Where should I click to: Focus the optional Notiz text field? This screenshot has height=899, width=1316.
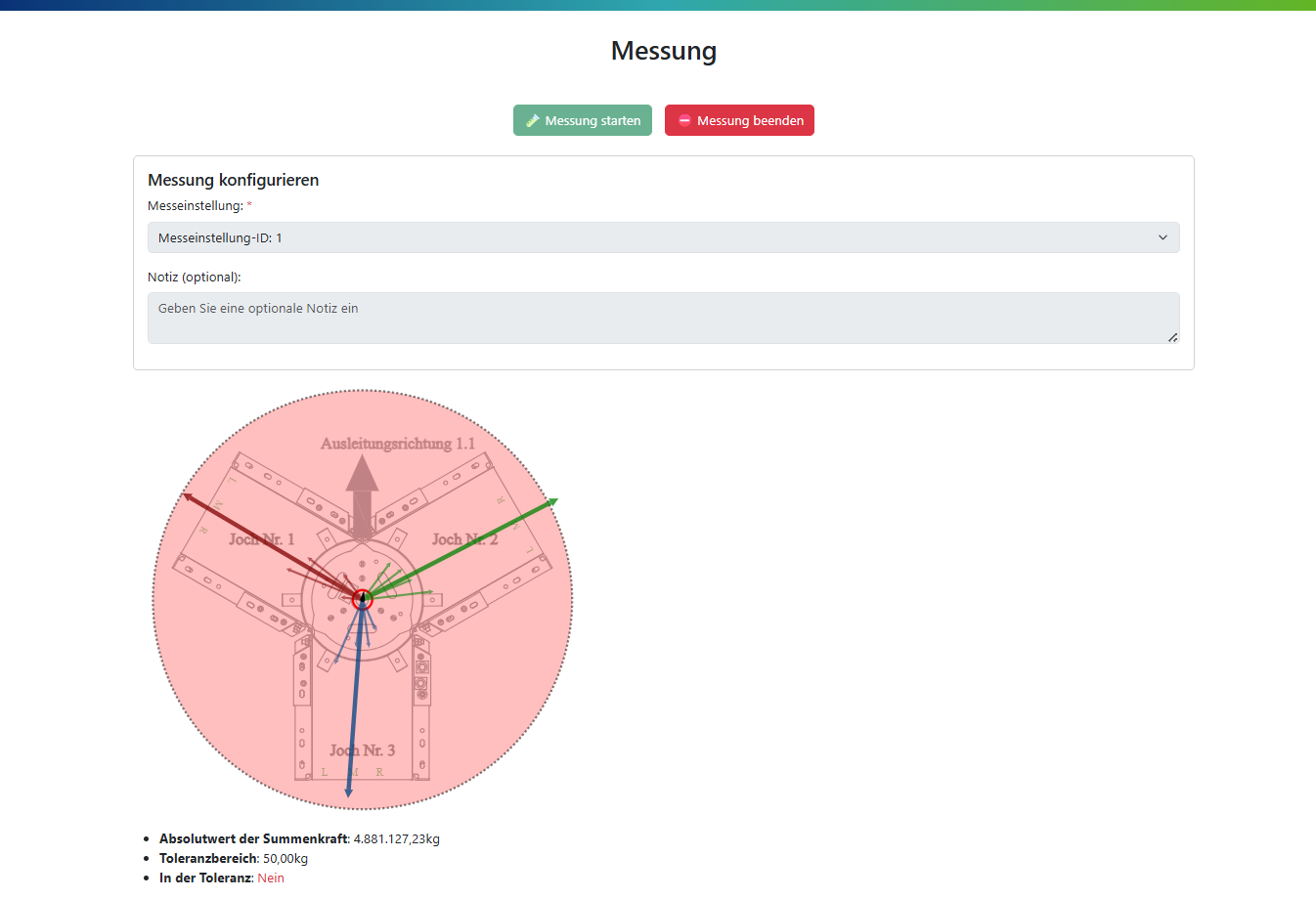pos(663,318)
